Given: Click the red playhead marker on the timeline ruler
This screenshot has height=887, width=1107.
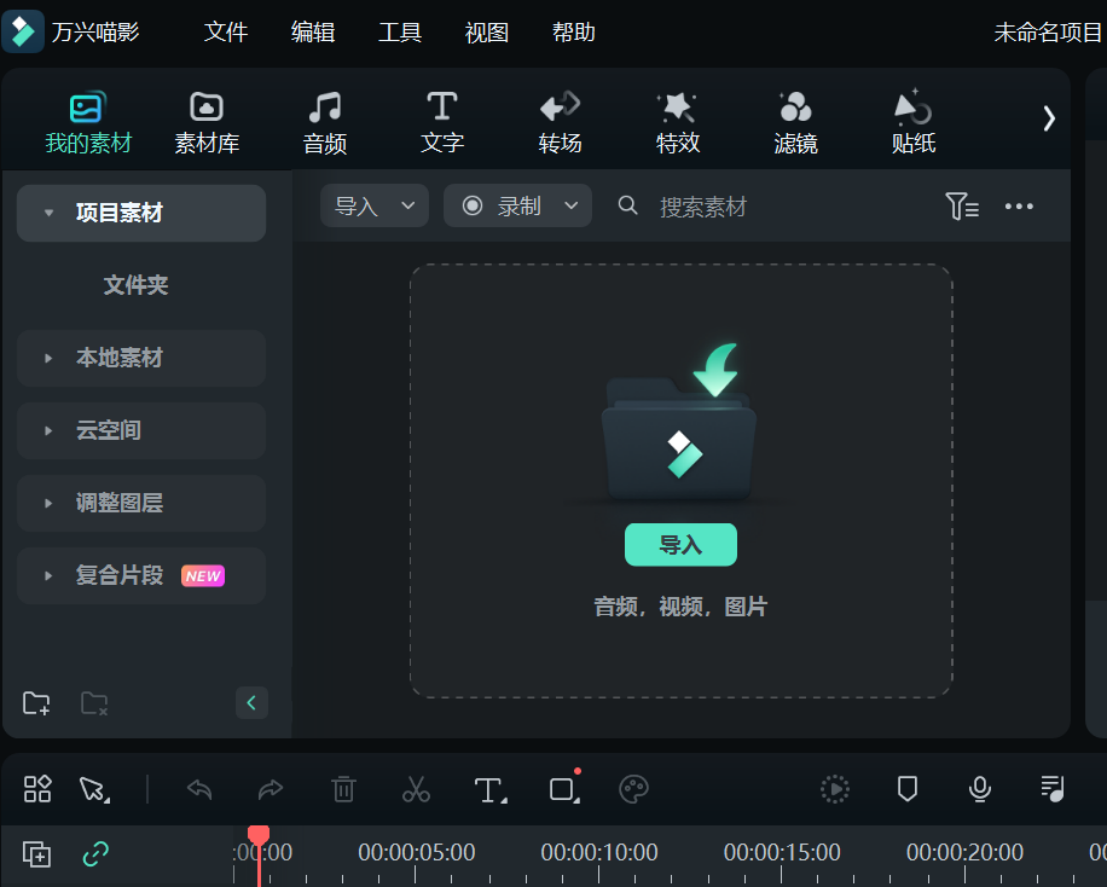Looking at the screenshot, I should click(259, 831).
